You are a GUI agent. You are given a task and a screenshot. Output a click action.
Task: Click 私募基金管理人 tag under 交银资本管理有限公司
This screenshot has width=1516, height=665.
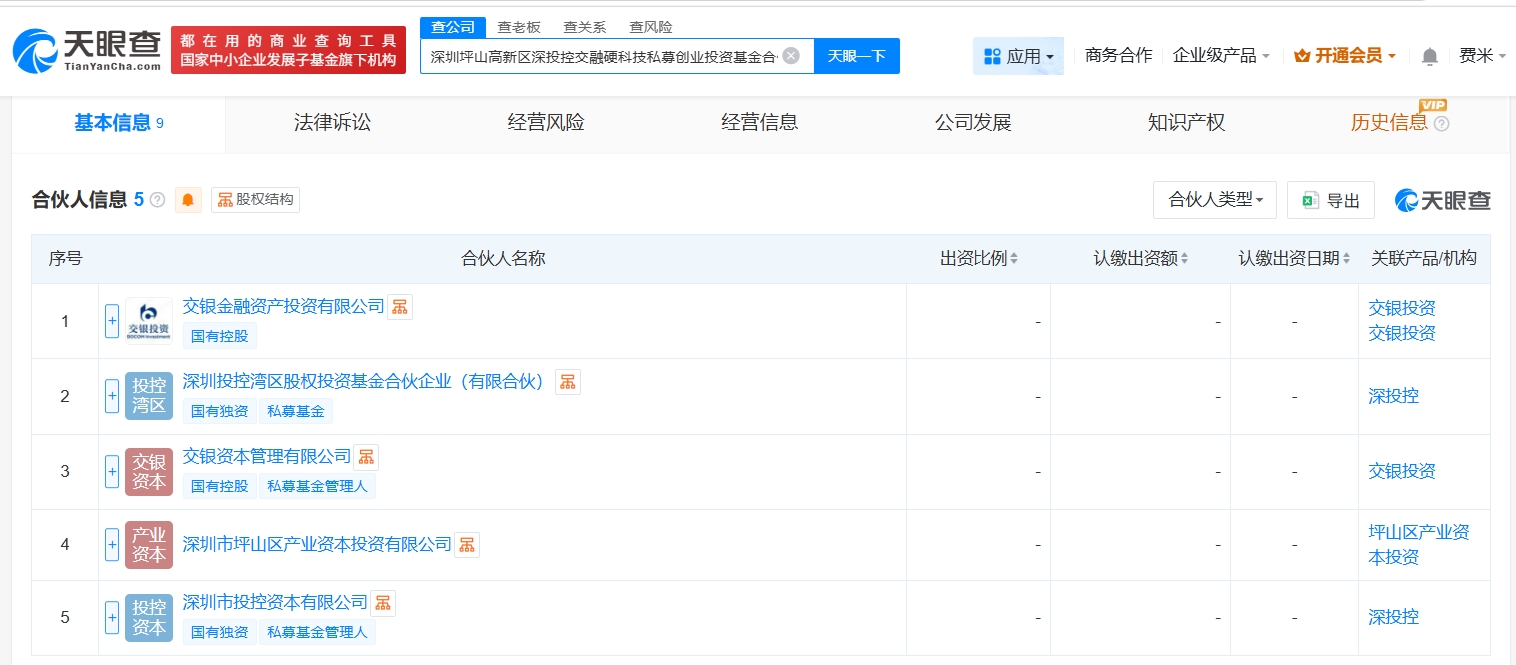(317, 486)
